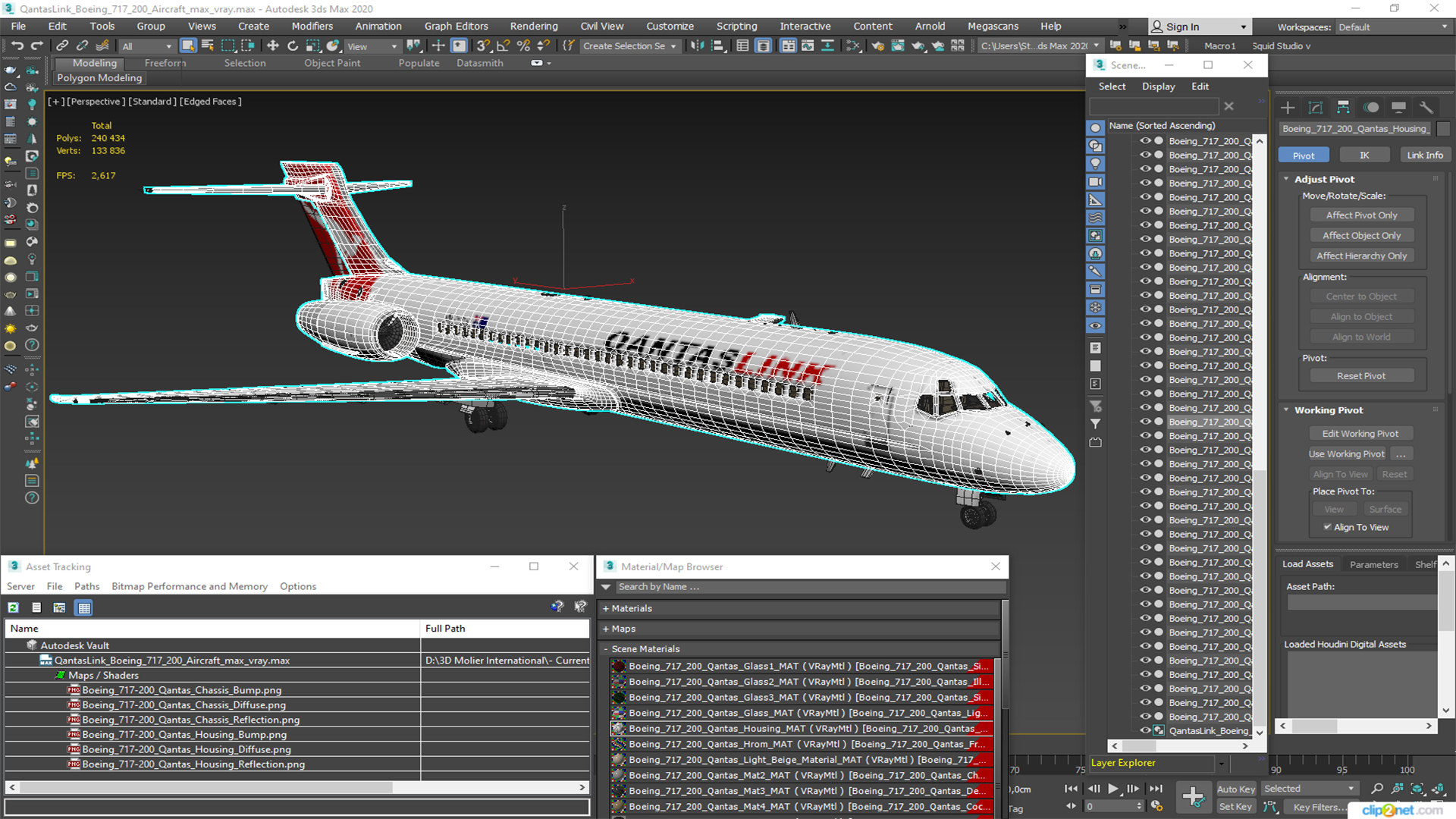
Task: Activate the Select and Move tool
Action: [273, 46]
